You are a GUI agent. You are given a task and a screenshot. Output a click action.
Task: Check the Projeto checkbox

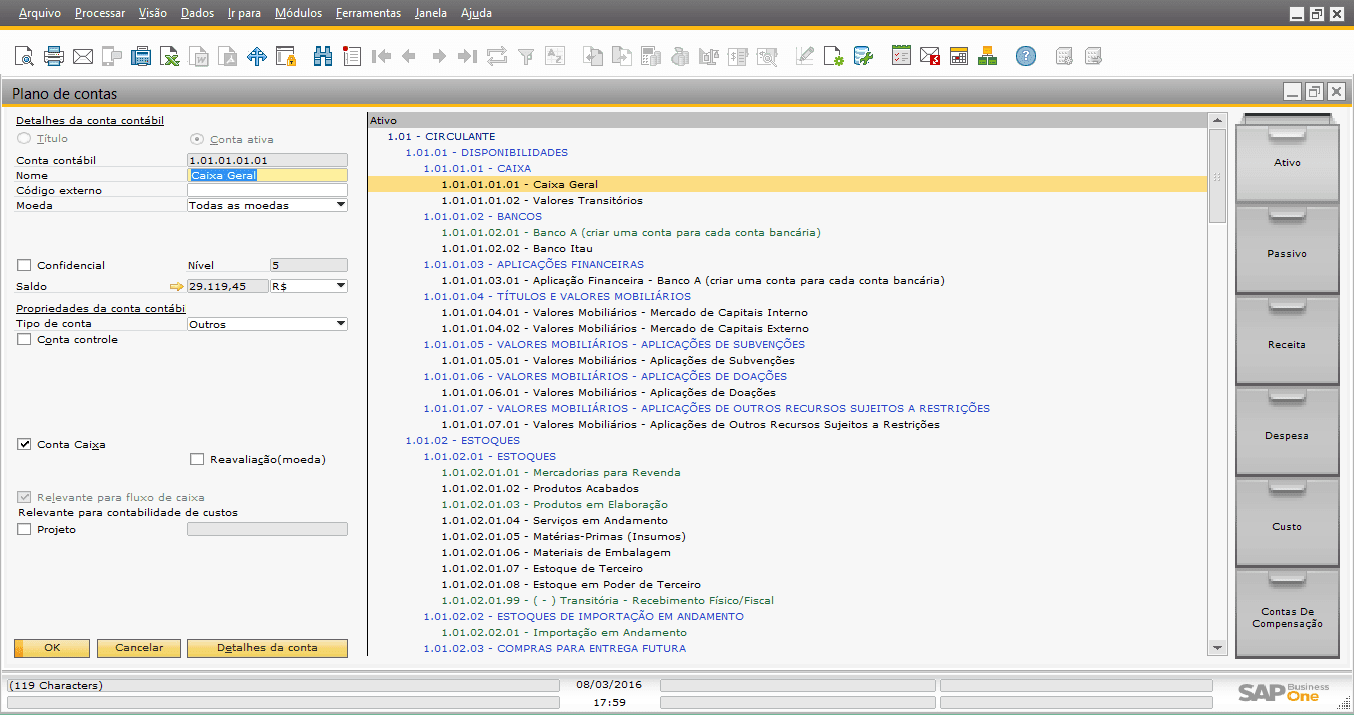pyautogui.click(x=24, y=530)
